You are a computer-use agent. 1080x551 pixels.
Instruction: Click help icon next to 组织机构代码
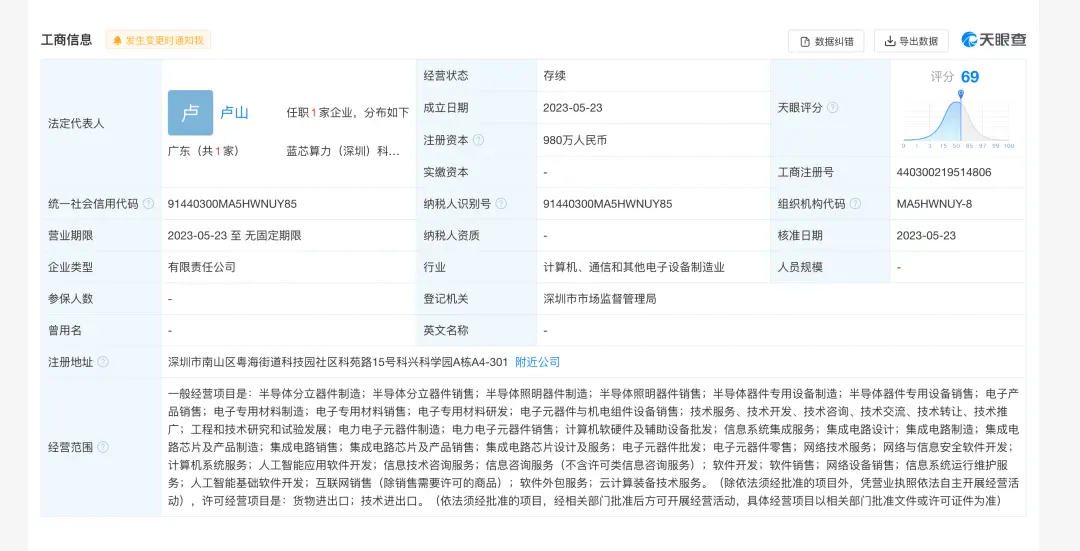point(855,204)
